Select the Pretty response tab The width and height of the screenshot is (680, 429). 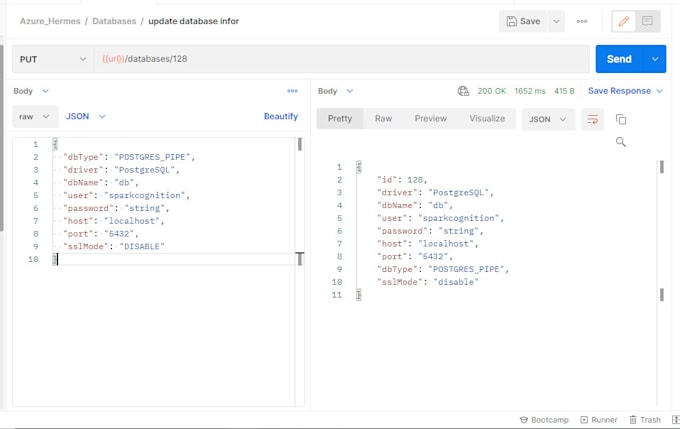coord(340,118)
